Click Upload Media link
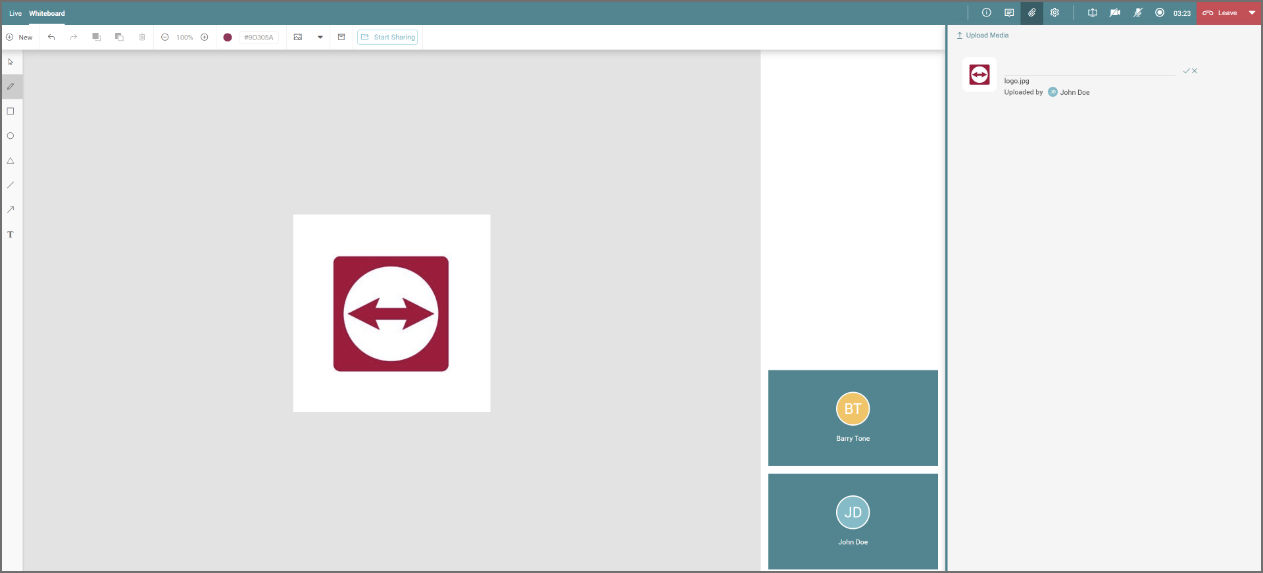This screenshot has width=1263, height=573. (x=983, y=35)
